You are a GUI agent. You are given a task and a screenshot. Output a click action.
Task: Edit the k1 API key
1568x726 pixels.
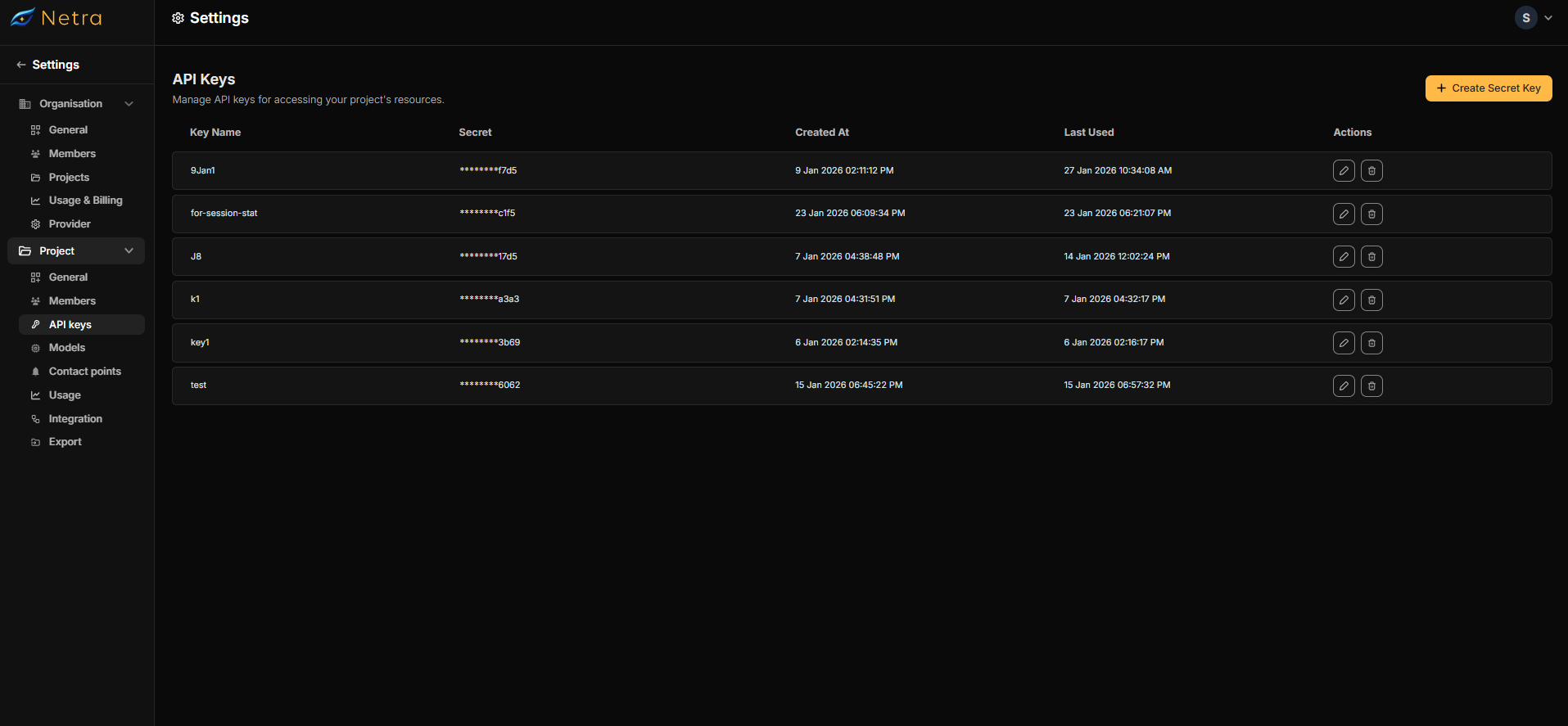tap(1344, 300)
